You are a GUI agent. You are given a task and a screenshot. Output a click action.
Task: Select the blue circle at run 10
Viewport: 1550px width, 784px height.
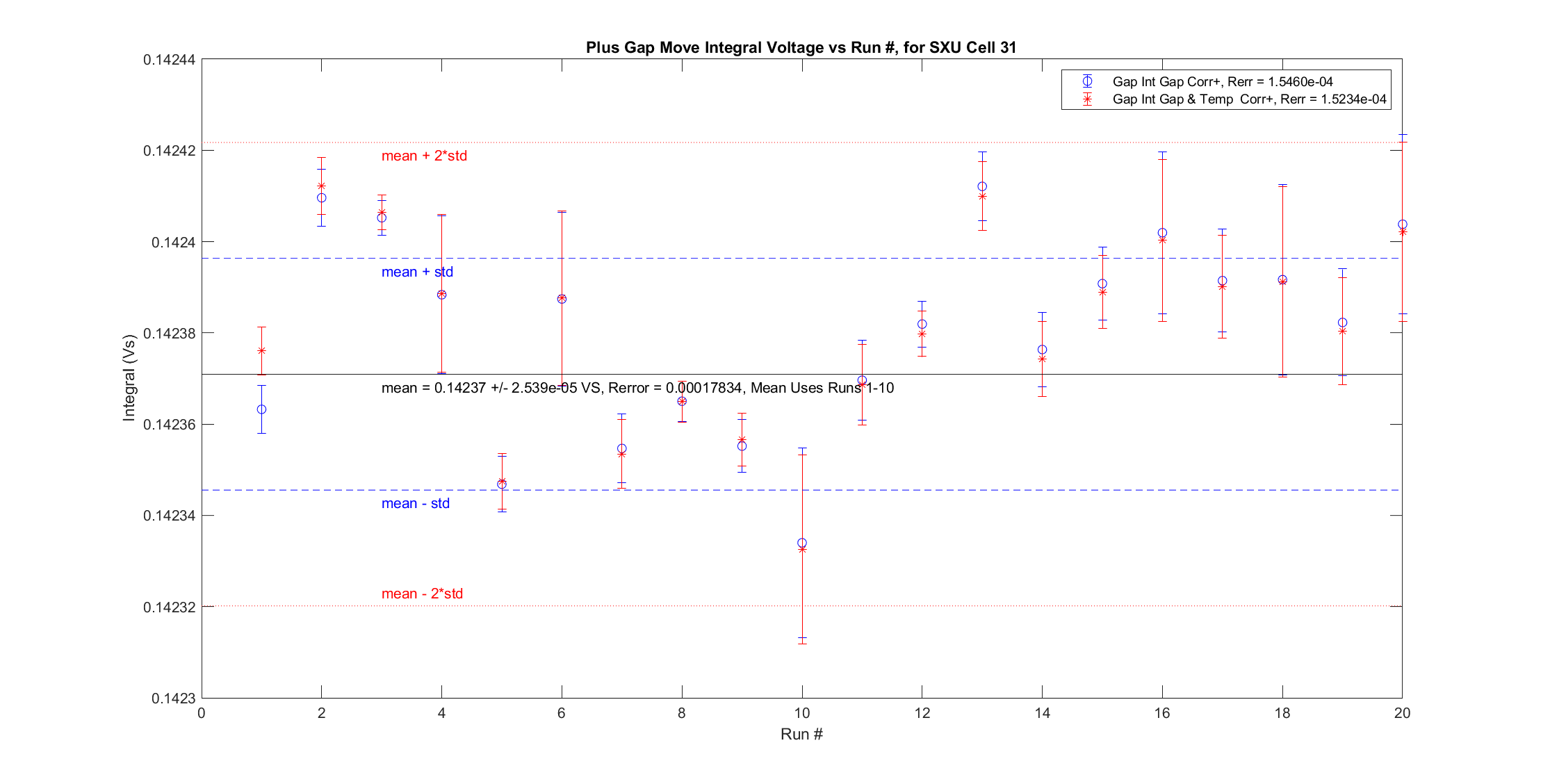[x=802, y=543]
